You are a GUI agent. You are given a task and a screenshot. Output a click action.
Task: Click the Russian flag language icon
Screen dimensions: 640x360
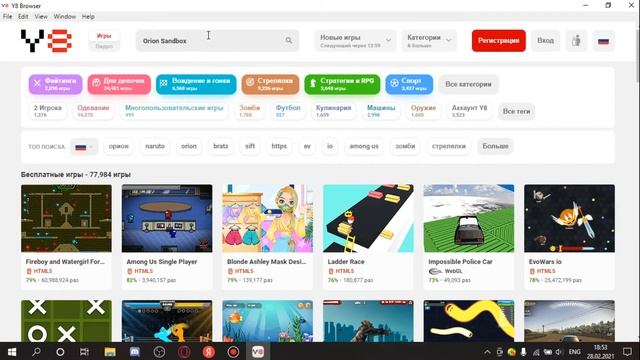[603, 41]
